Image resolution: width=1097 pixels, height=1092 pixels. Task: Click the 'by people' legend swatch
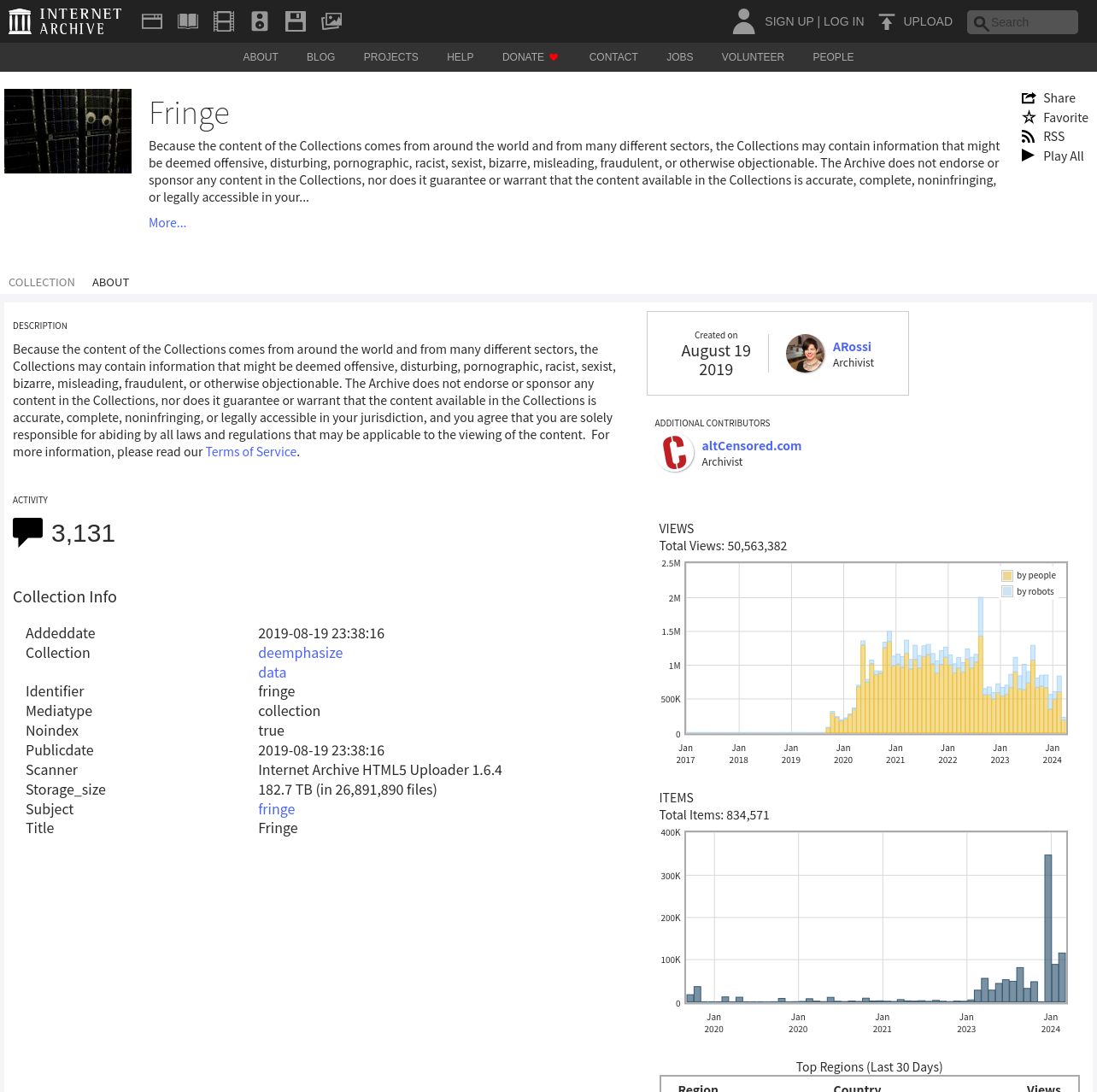1007,576
